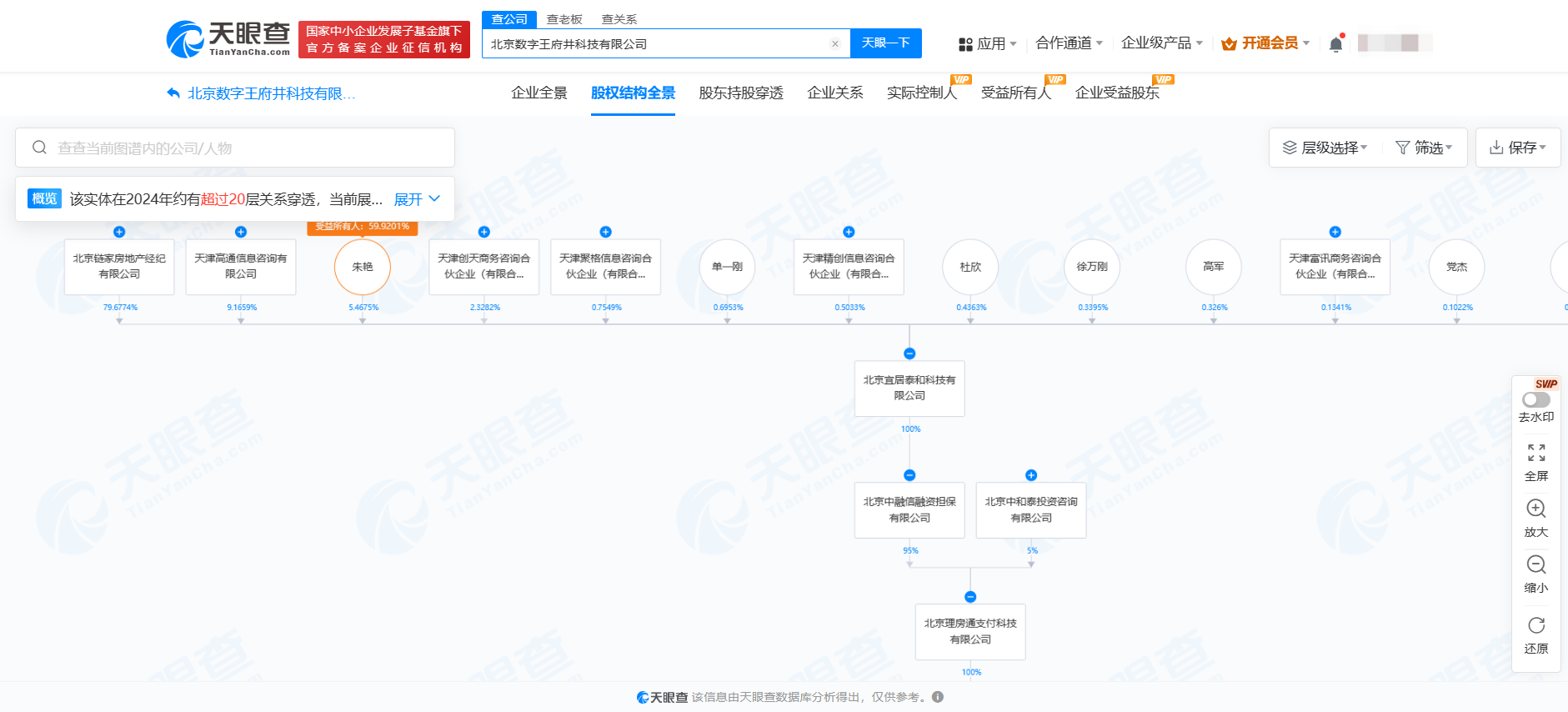
Task: Open 股权结构全景 tab
Action: coord(633,93)
